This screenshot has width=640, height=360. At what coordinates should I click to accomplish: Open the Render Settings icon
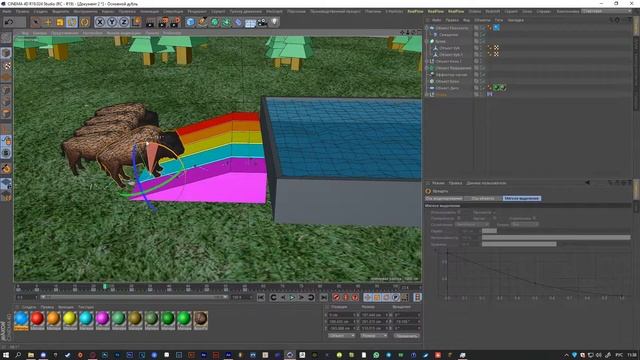coord(176,22)
